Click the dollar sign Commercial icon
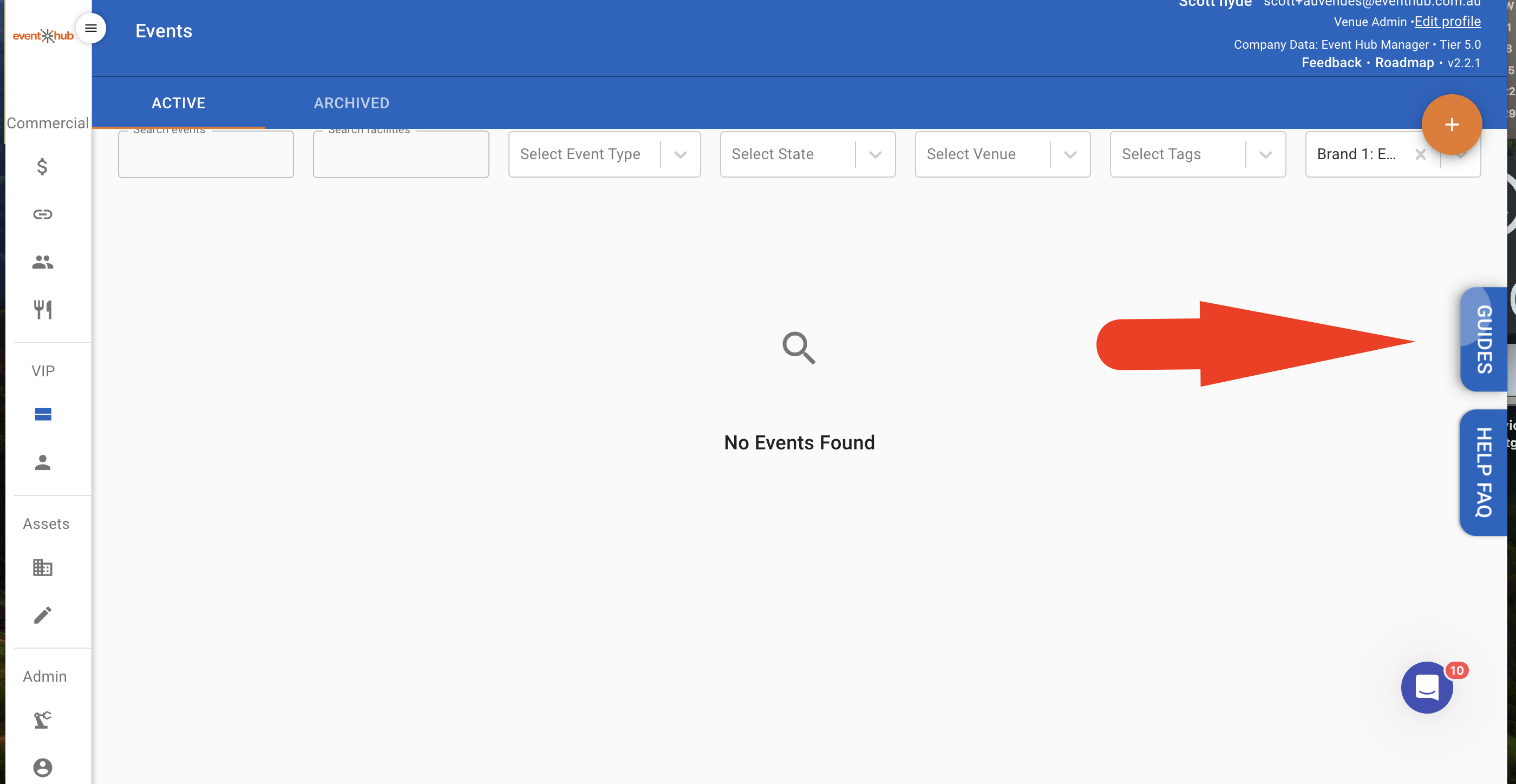 [42, 167]
